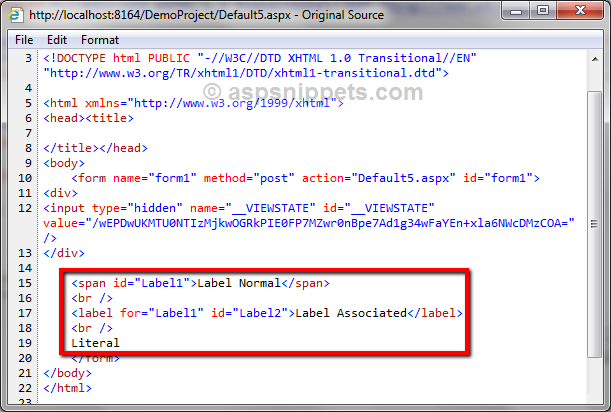Click line number 14 in the gutter
The width and height of the screenshot is (611, 412).
point(25,268)
